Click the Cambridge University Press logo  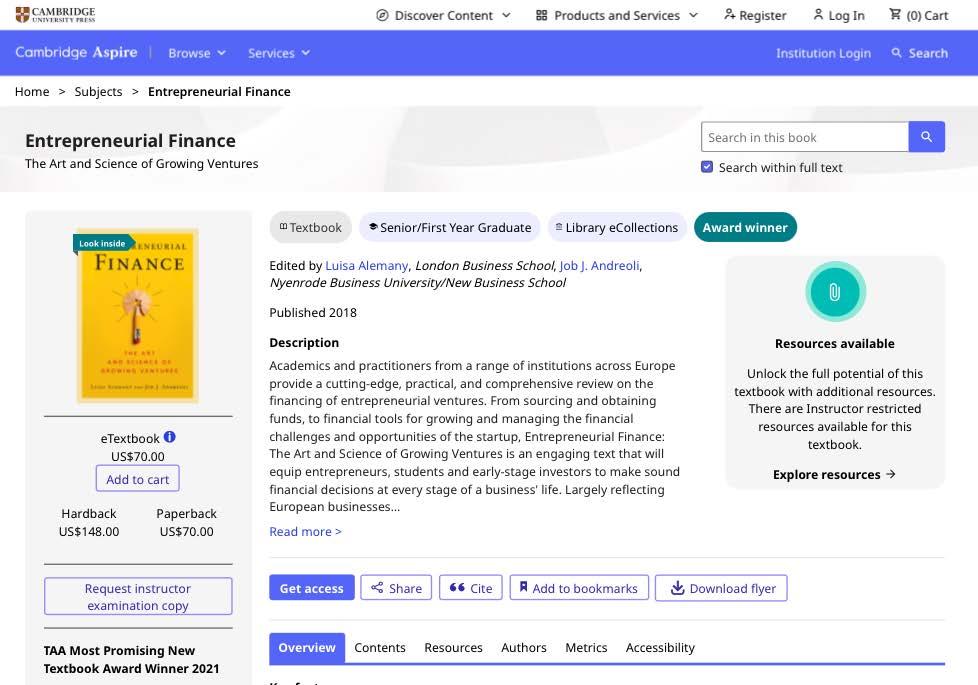(56, 14)
